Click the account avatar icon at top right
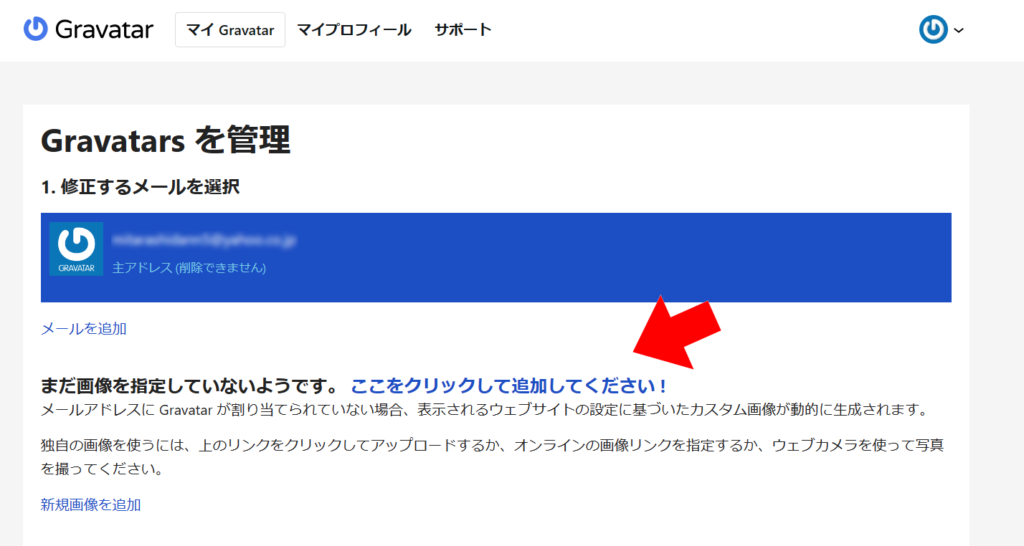1024x546 pixels. click(x=933, y=30)
